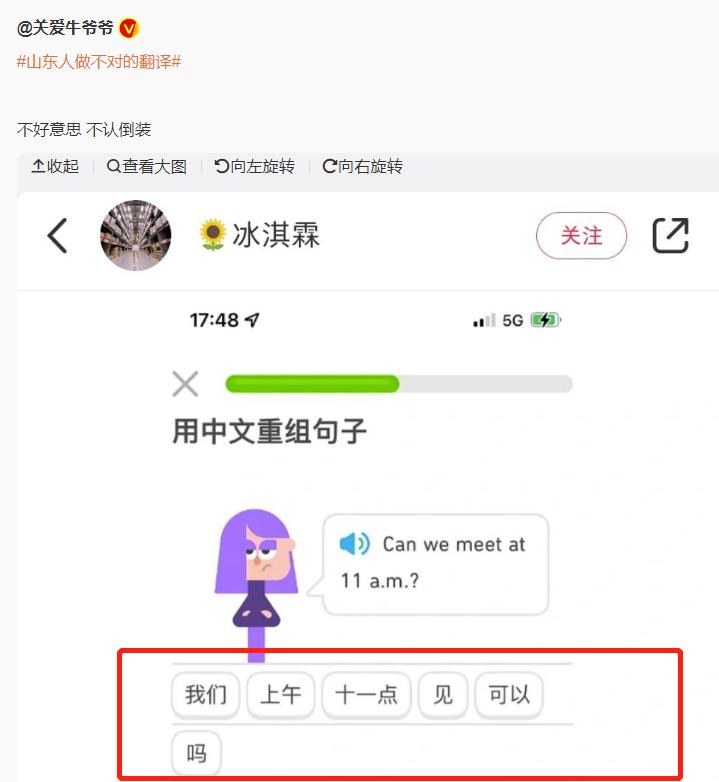
Task: Tap the back arrow beside the avatar
Action: [57, 236]
